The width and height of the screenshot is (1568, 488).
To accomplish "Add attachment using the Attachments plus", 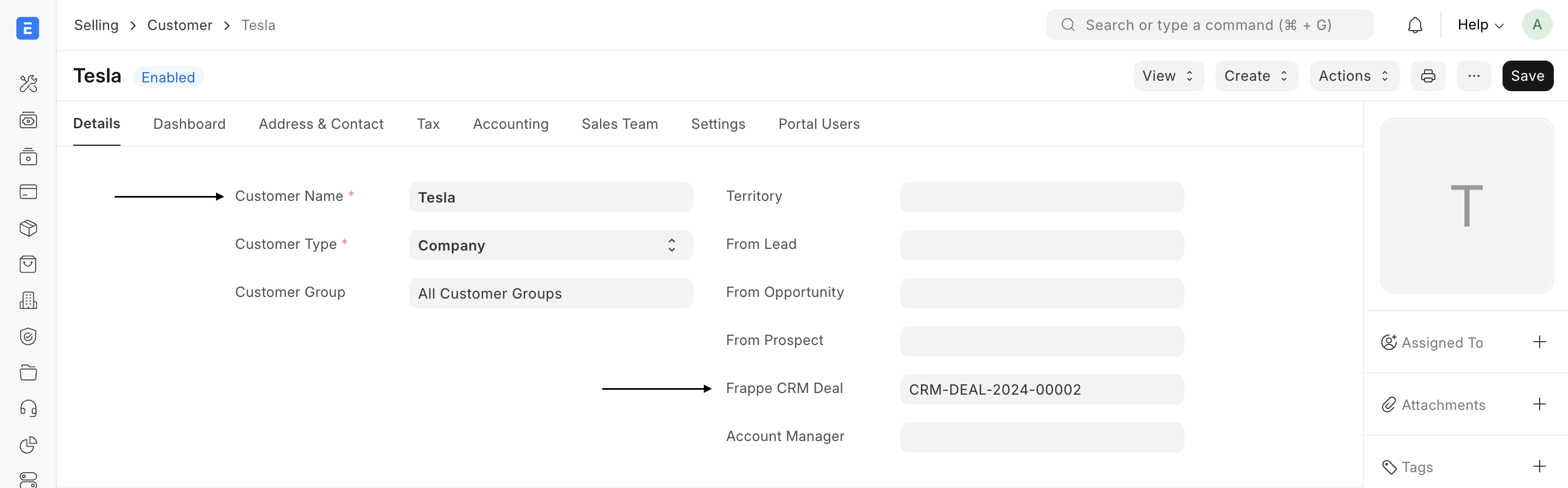I will [x=1539, y=404].
